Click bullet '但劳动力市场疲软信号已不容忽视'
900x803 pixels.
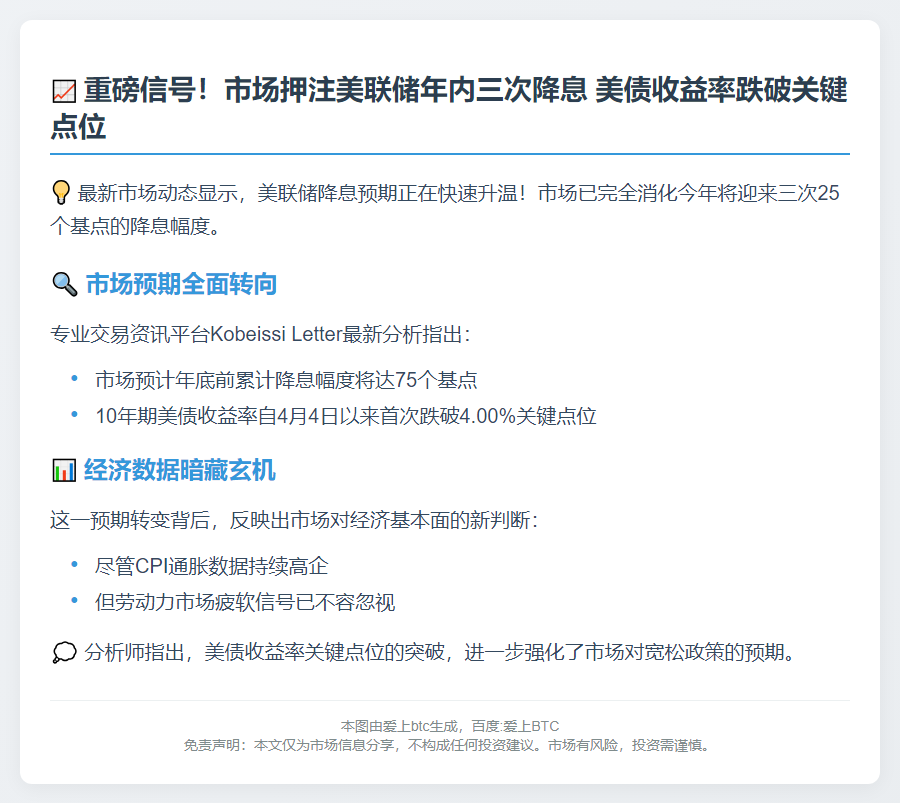pyautogui.click(x=245, y=603)
